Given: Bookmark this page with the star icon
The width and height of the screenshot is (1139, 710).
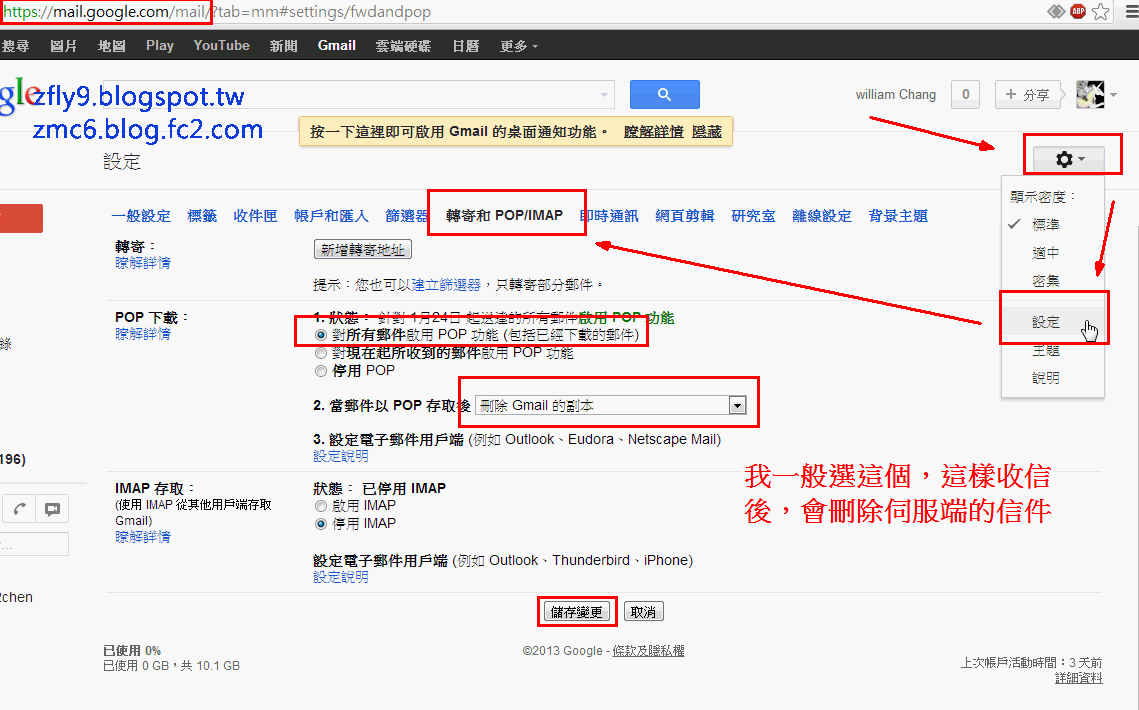Looking at the screenshot, I should click(1101, 11).
